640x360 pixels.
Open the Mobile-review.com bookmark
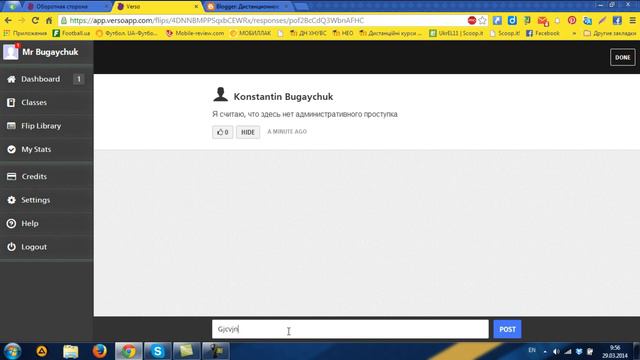click(195, 33)
